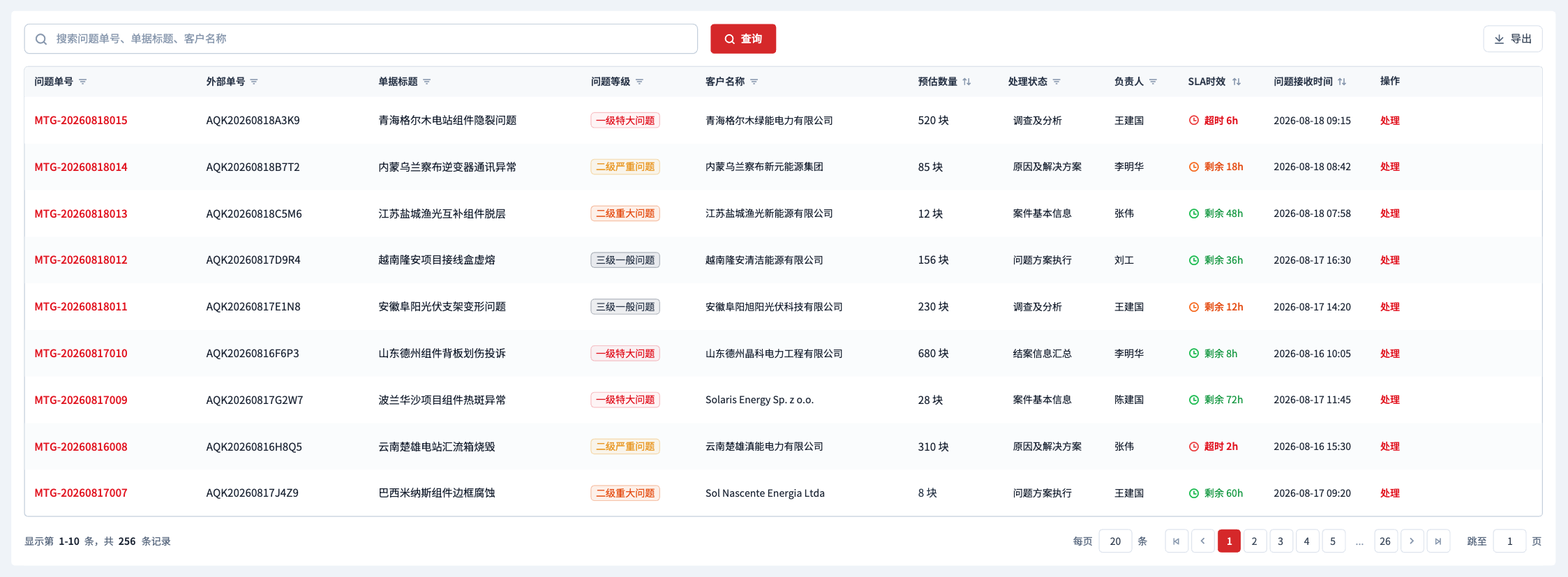Sort by SLA时效 using the sort arrows
Screen dimensions: 1568x577
(1237, 82)
